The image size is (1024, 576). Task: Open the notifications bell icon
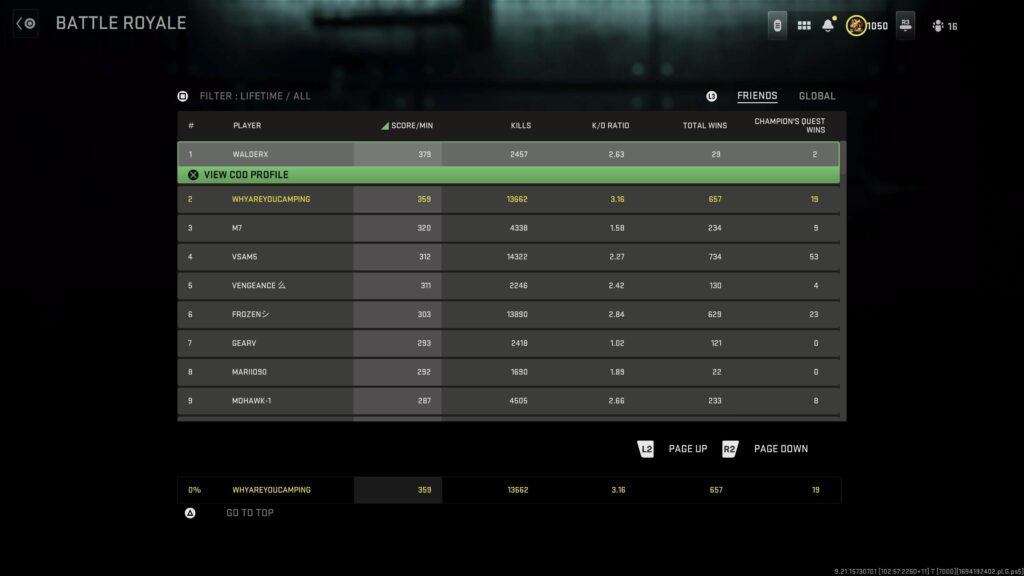[828, 25]
